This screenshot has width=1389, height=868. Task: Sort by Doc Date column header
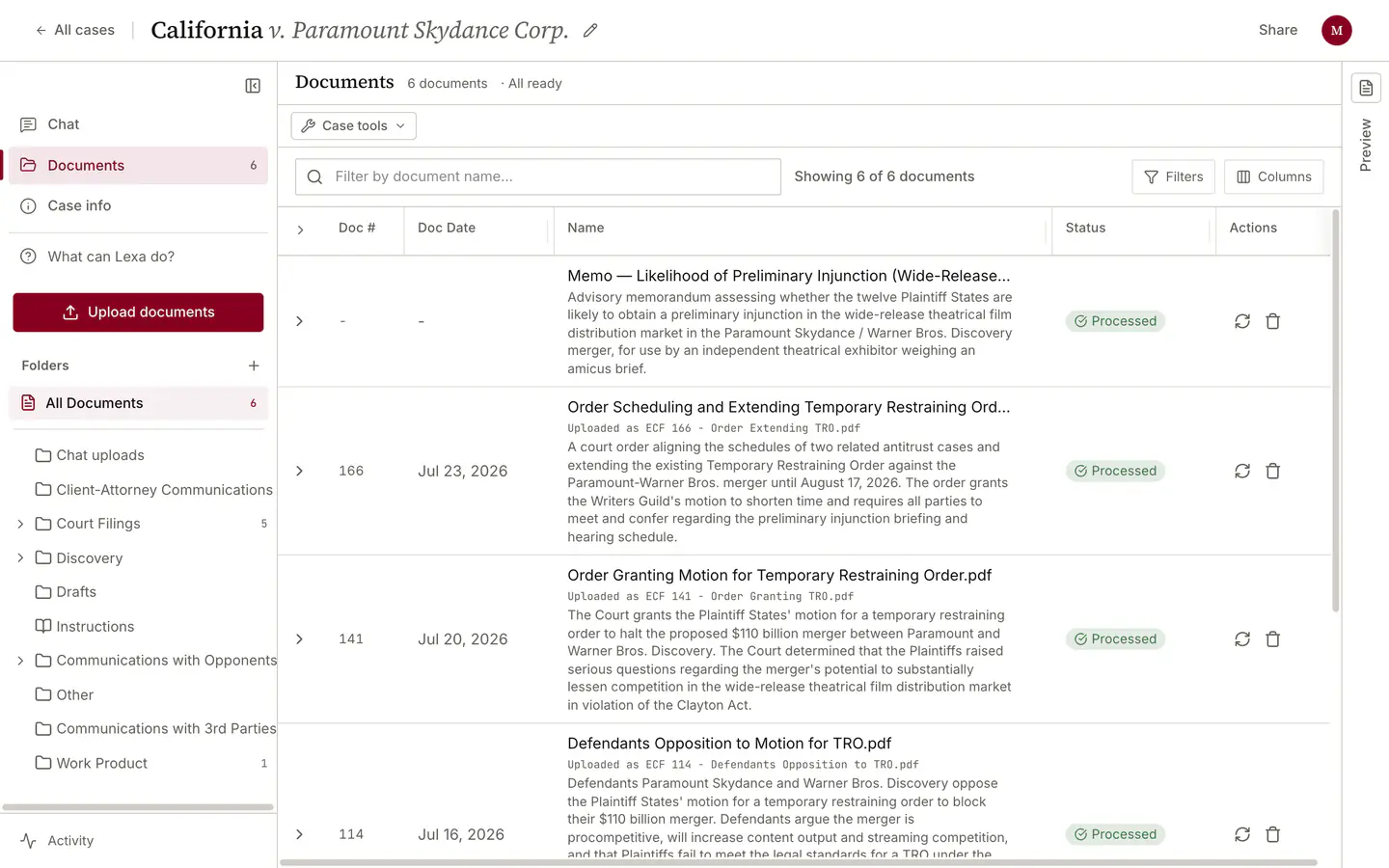coord(447,228)
